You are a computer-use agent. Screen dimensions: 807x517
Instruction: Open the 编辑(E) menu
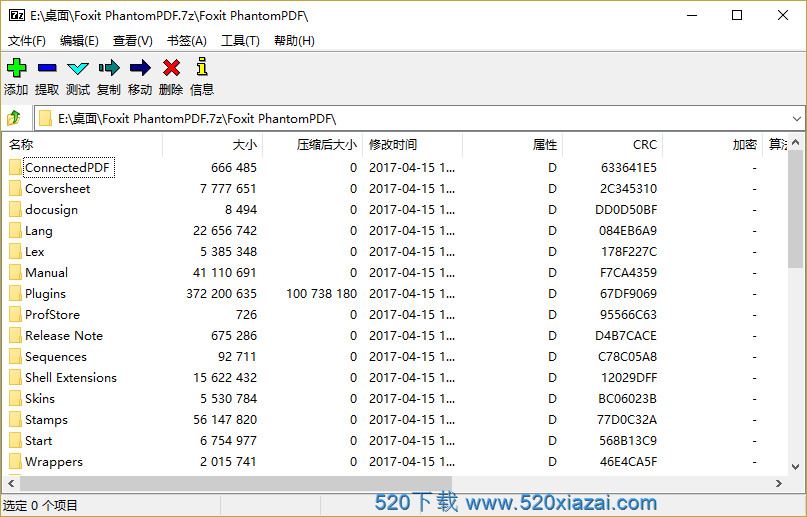tap(79, 41)
